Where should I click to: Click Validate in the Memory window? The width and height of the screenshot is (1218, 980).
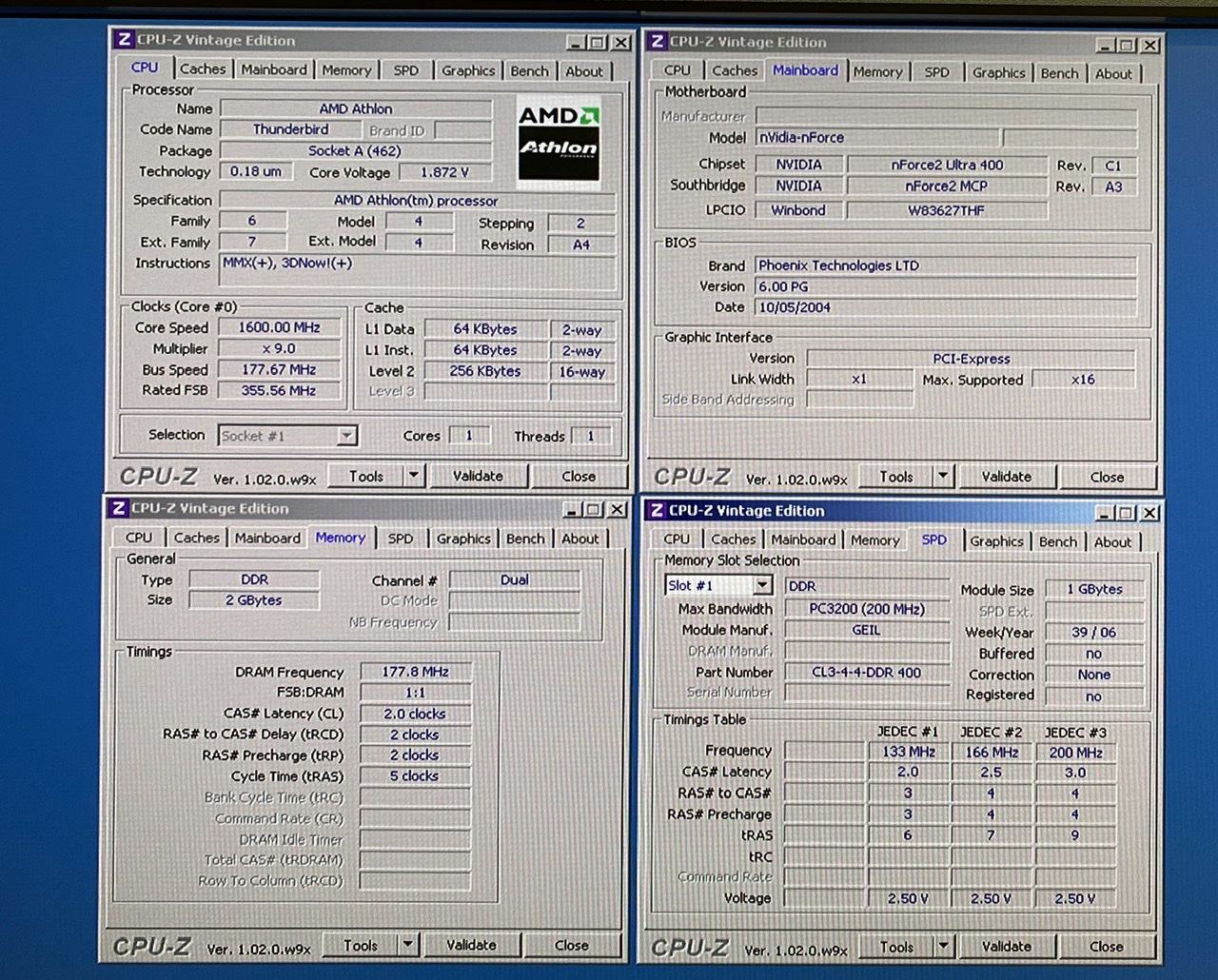(x=471, y=945)
